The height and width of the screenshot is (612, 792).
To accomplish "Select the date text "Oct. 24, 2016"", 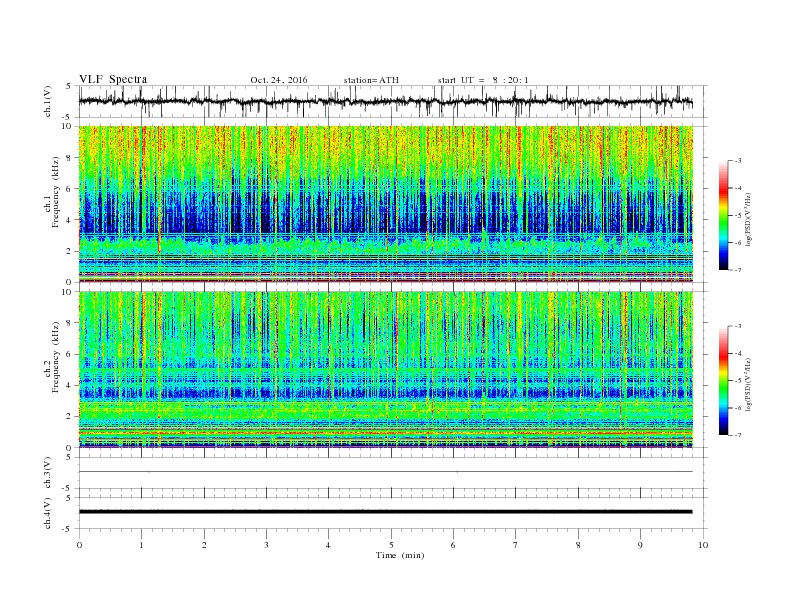I will (279, 80).
